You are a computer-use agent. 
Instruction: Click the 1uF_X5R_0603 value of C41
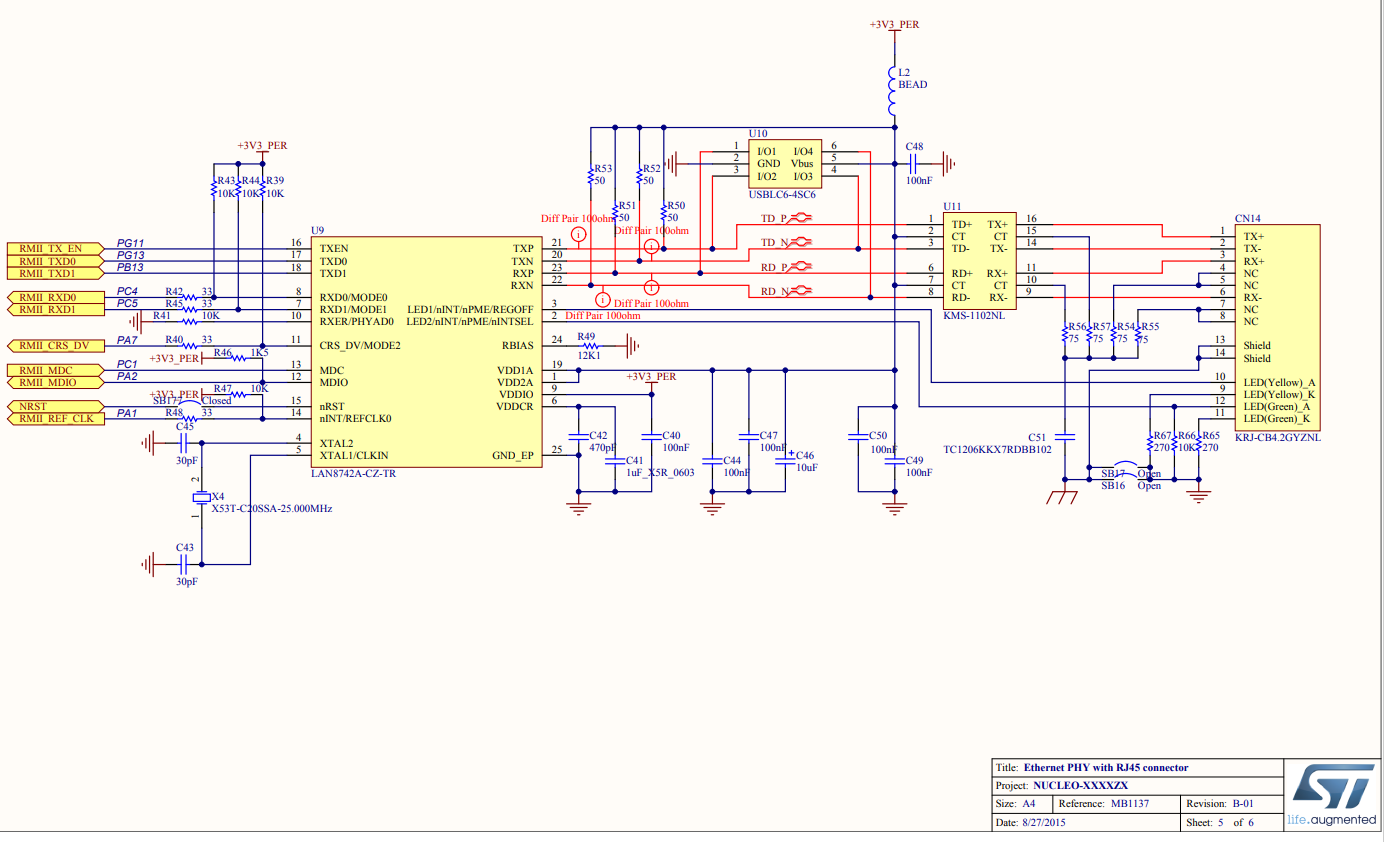660,472
